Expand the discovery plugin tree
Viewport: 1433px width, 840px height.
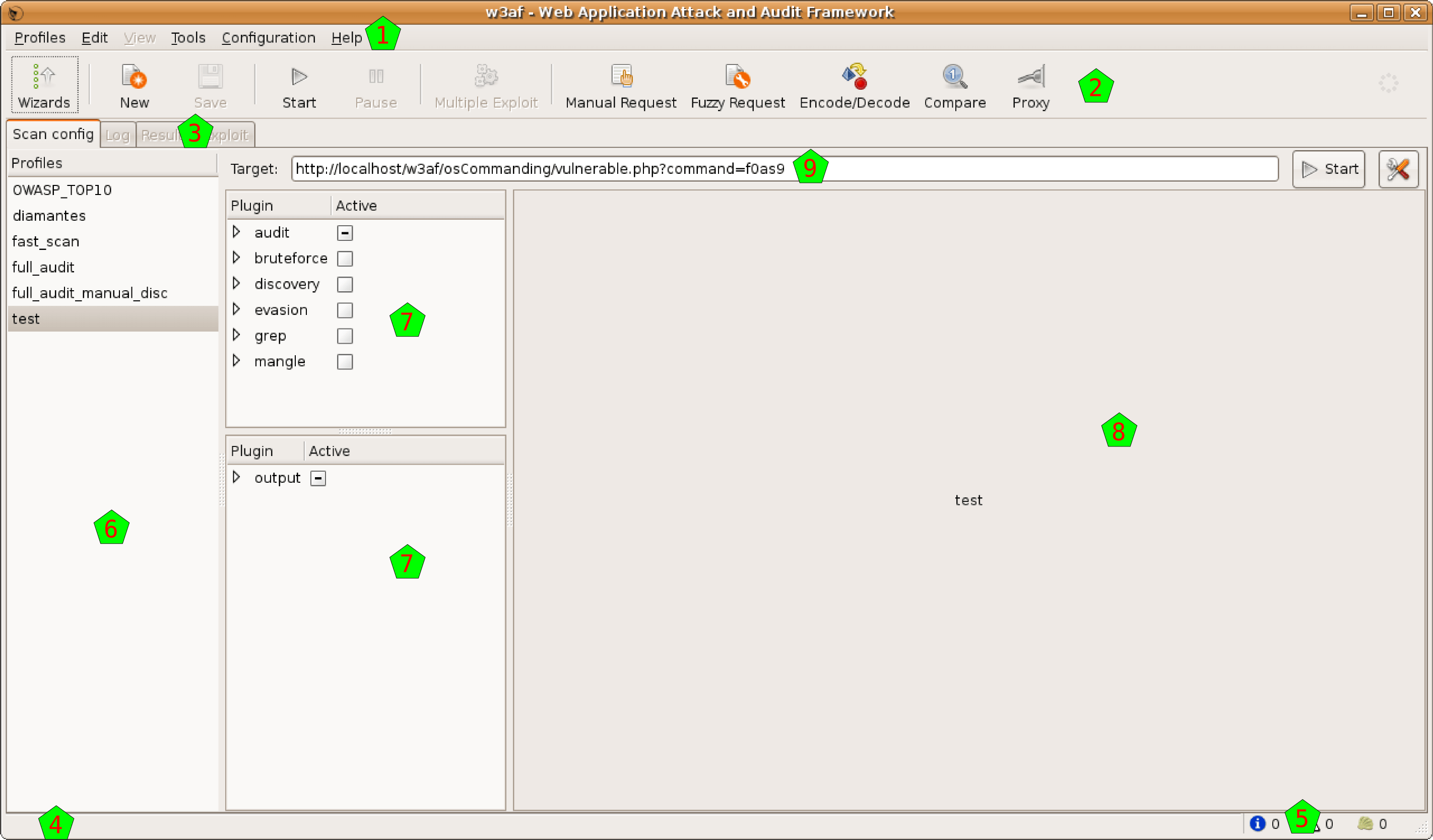[236, 283]
